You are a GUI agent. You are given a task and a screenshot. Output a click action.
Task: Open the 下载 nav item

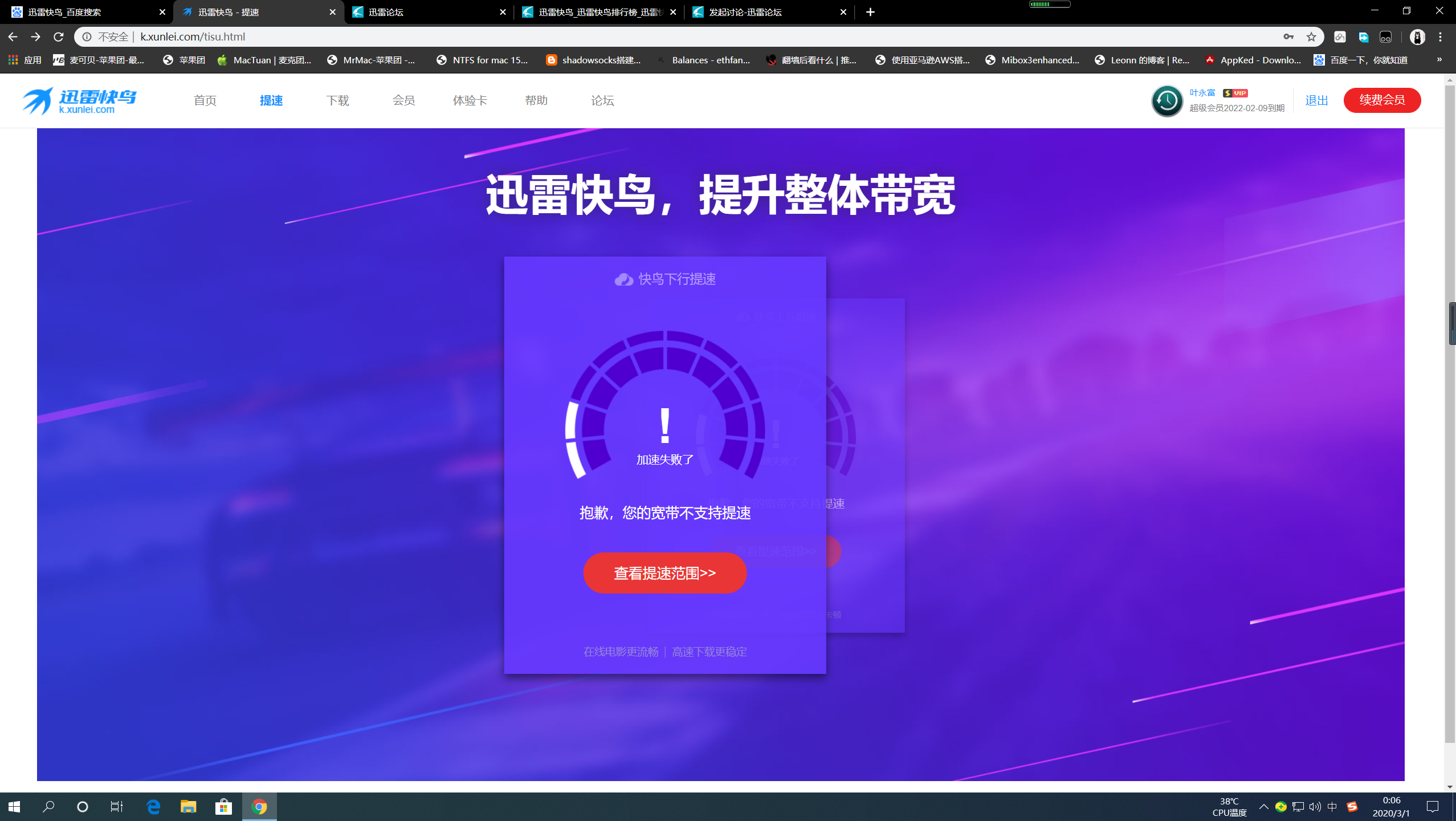pyautogui.click(x=337, y=100)
